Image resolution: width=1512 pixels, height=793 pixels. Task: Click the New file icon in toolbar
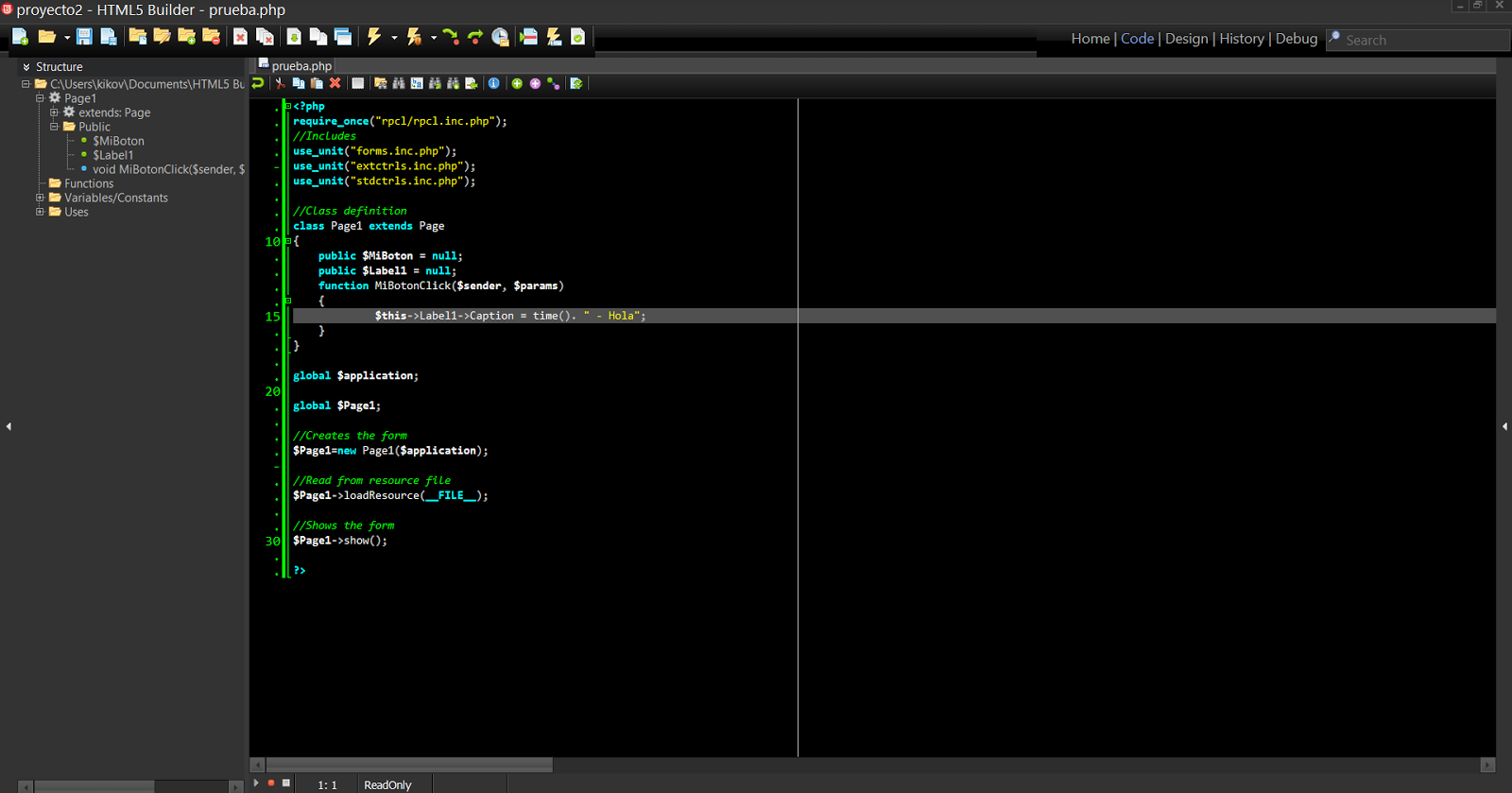pos(20,37)
